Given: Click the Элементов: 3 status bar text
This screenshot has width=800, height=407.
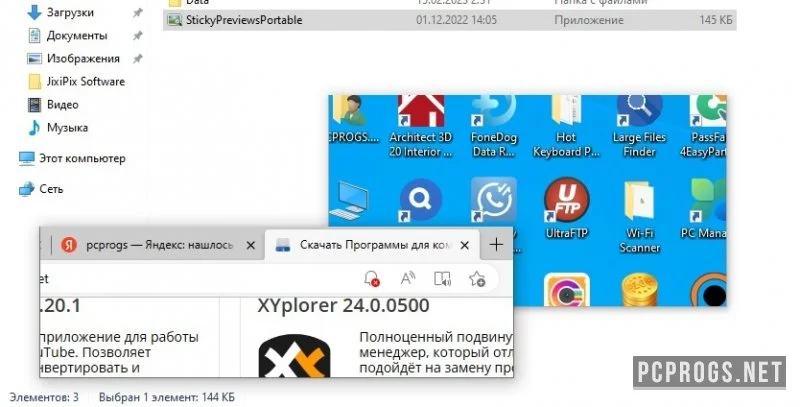Looking at the screenshot, I should tap(44, 397).
